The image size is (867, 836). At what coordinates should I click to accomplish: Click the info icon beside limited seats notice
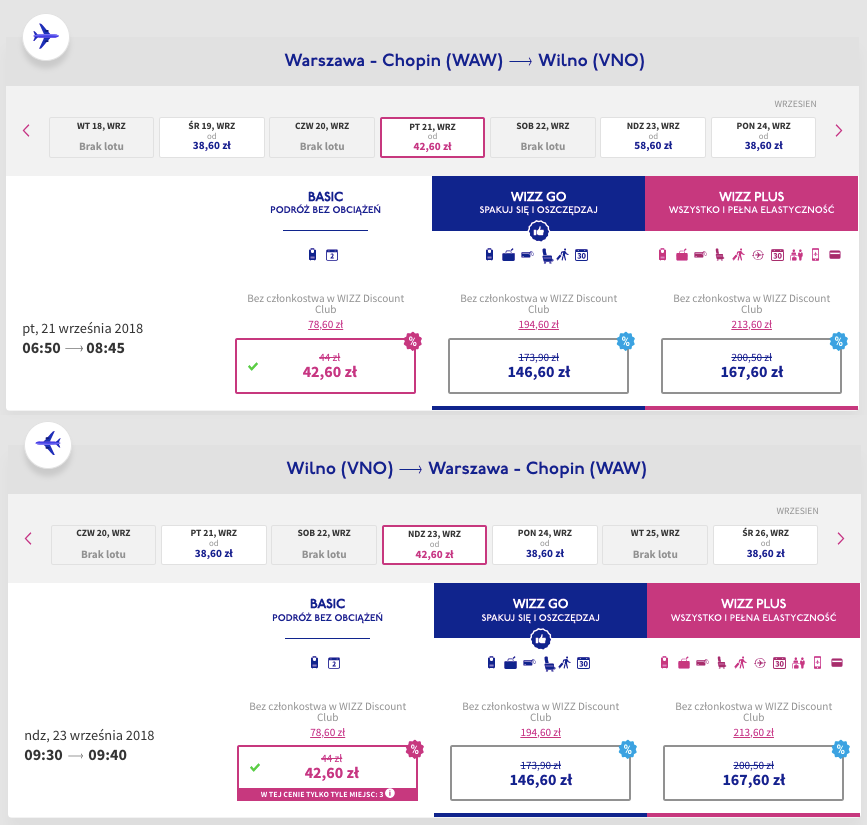[389, 795]
